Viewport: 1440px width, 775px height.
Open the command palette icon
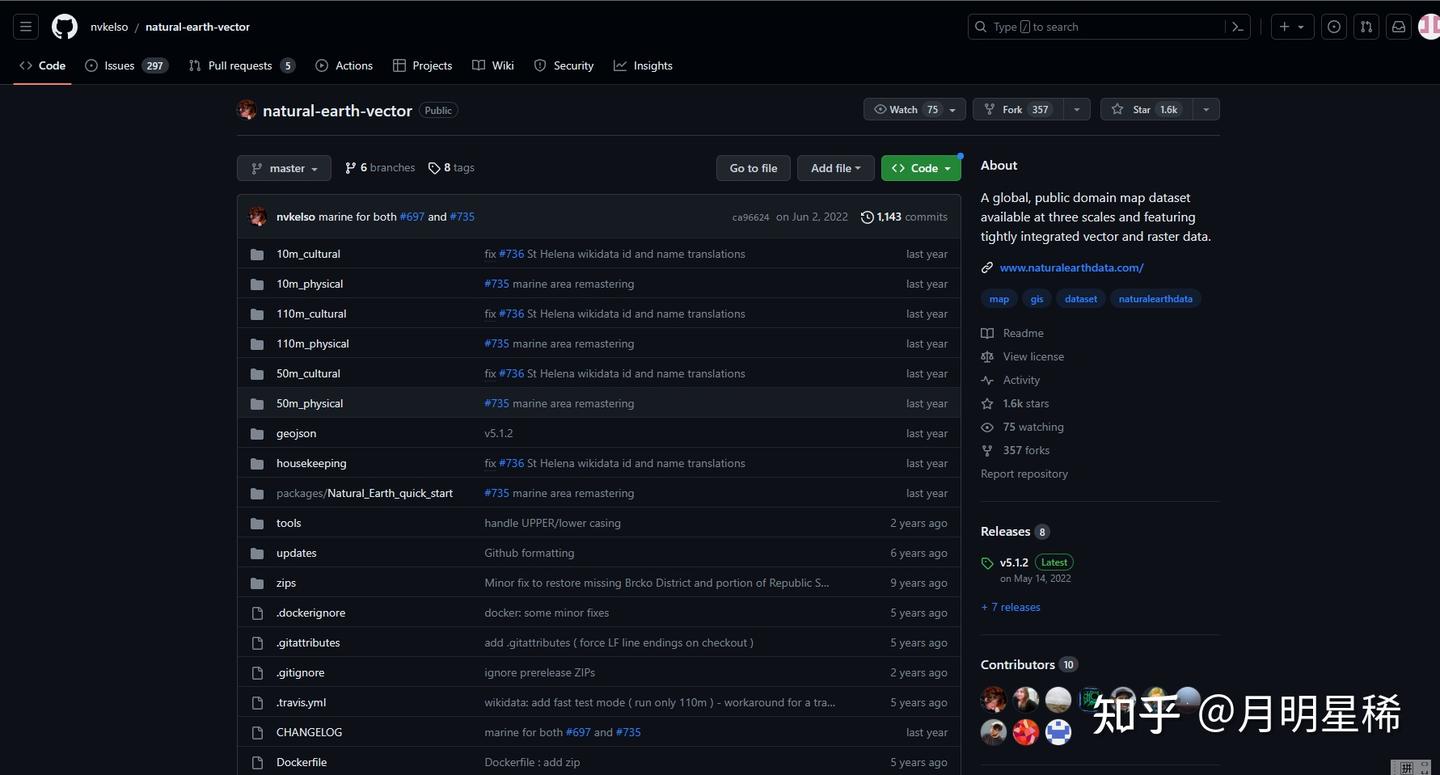tap(1238, 27)
